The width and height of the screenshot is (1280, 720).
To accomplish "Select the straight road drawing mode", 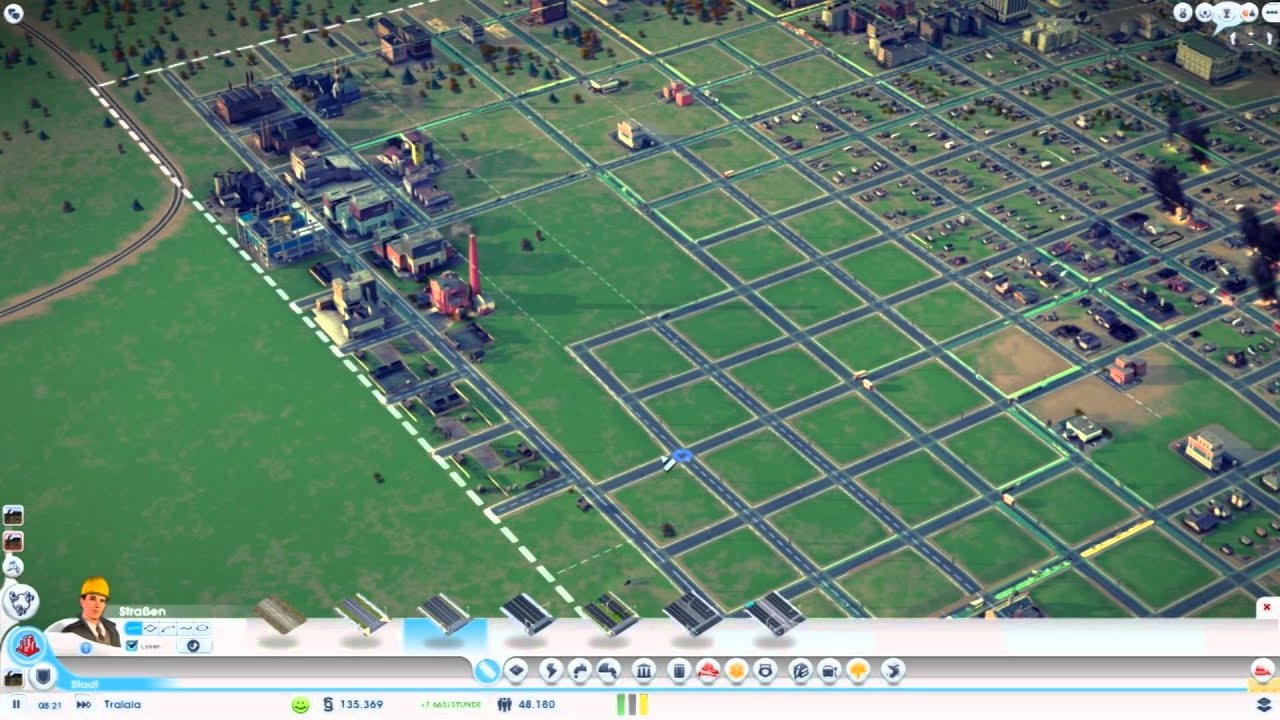I will (133, 628).
